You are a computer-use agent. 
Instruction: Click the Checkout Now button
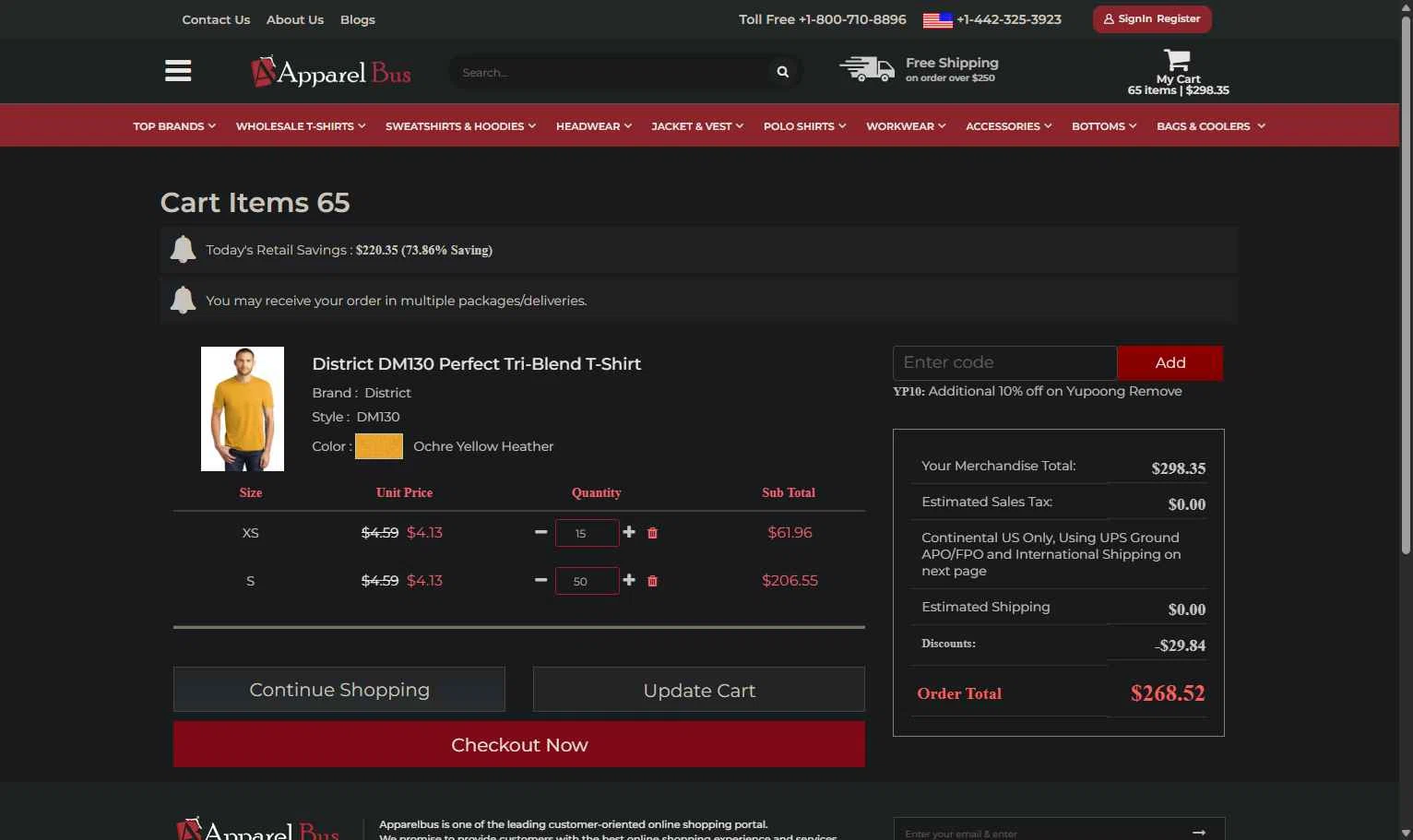(x=519, y=744)
